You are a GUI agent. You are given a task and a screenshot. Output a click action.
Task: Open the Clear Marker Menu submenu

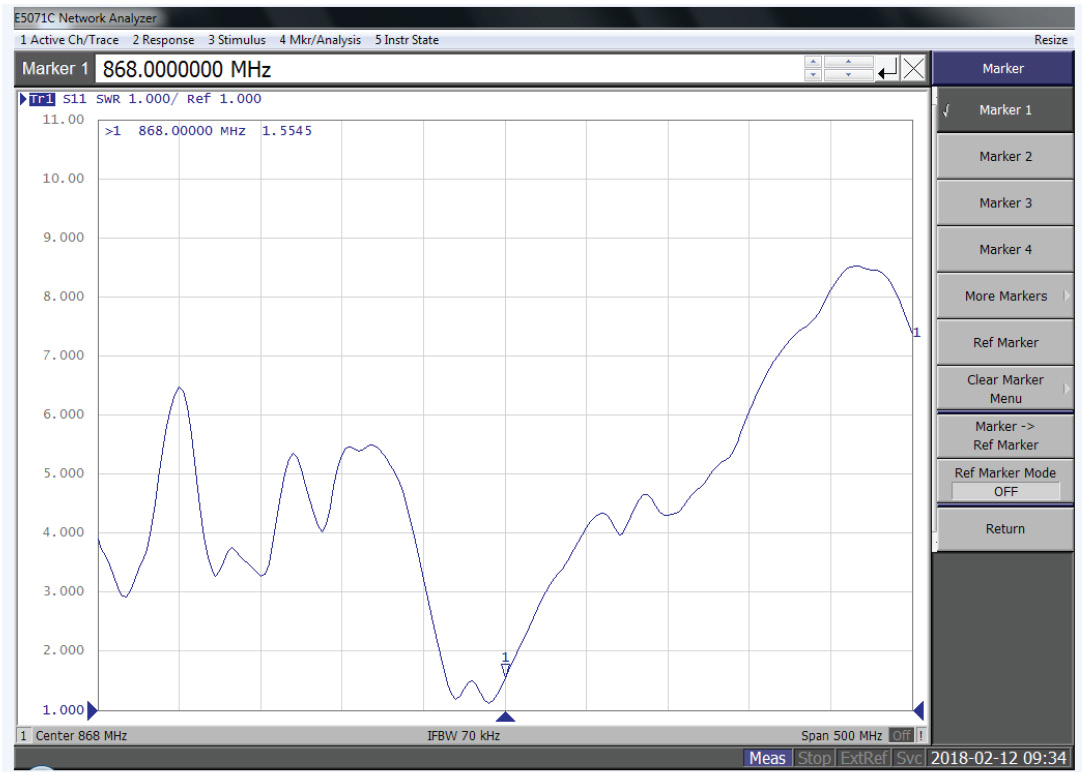1004,389
